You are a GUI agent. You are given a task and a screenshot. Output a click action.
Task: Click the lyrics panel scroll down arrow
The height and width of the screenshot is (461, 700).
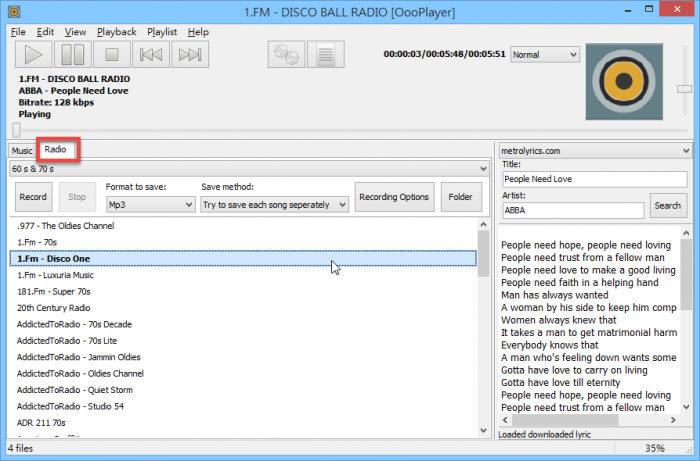686,407
